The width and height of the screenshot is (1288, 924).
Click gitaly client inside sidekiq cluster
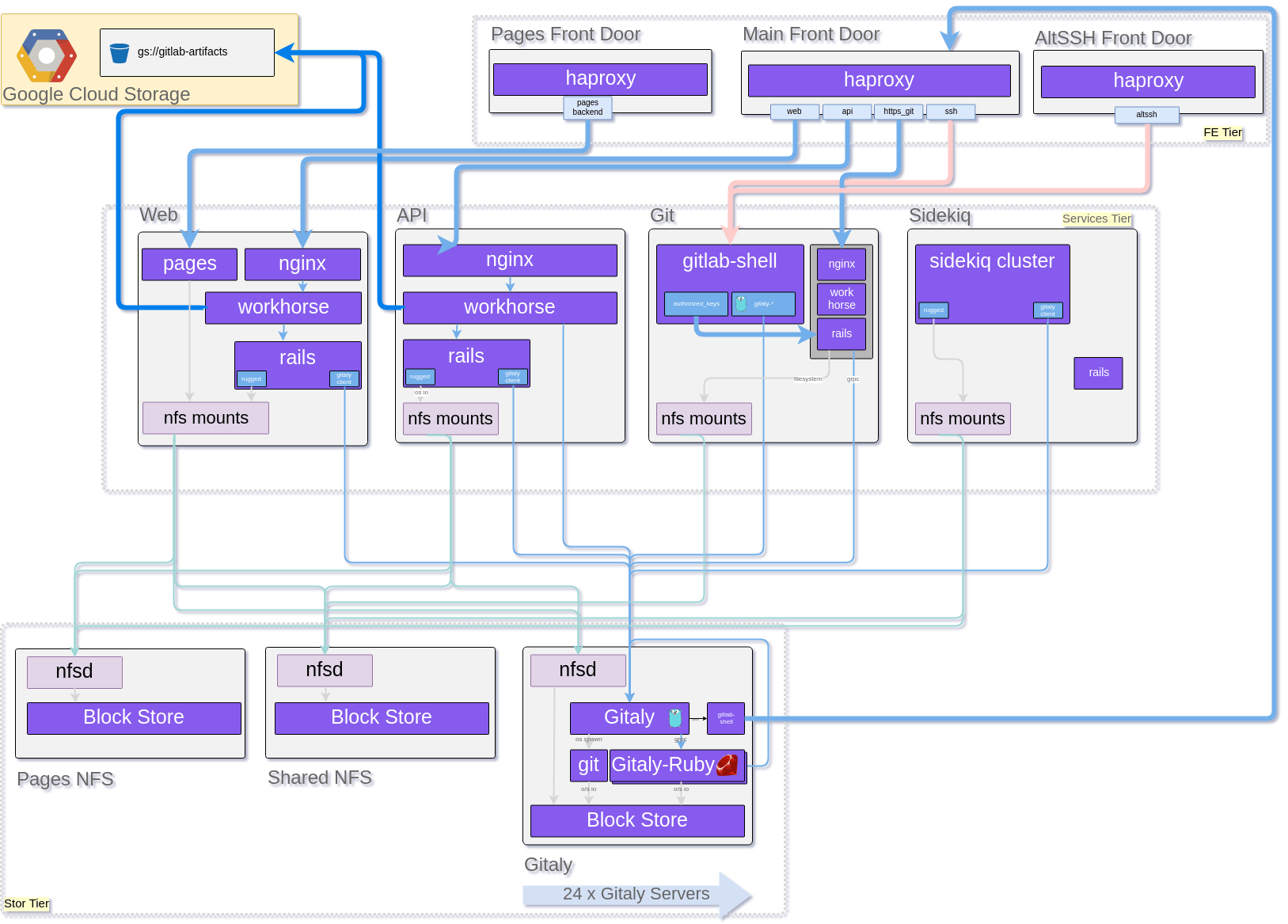click(x=1048, y=310)
